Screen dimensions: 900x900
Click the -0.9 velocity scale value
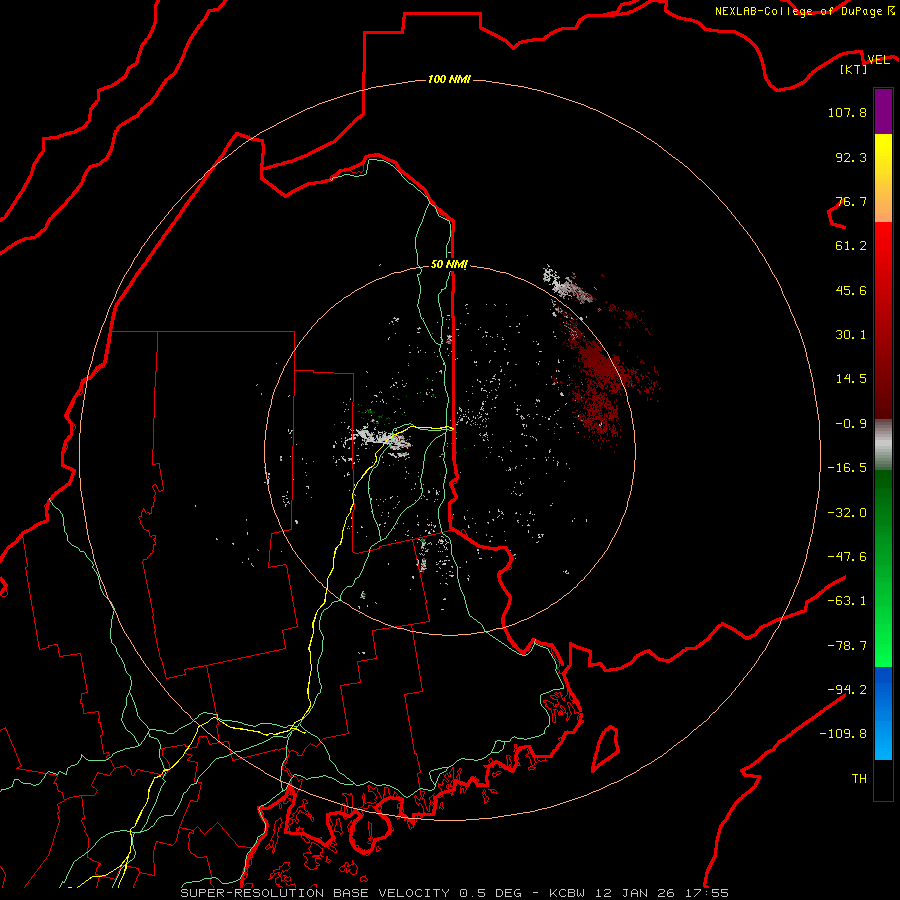pos(851,424)
